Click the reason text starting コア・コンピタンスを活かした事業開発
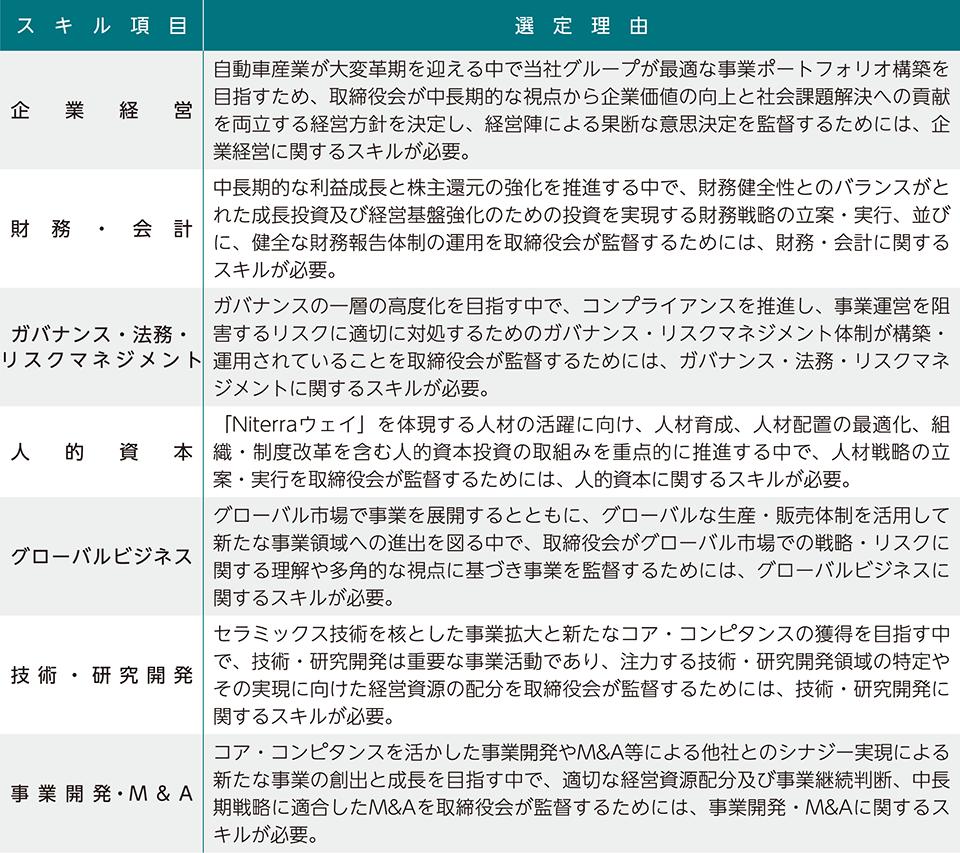Screen dimensions: 960x853 tap(581, 794)
